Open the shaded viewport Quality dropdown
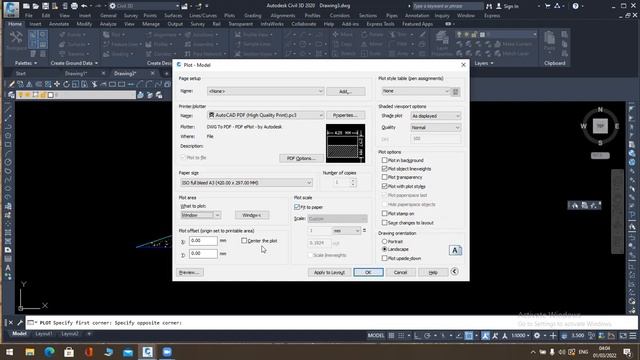This screenshot has width=640, height=360. click(436, 127)
